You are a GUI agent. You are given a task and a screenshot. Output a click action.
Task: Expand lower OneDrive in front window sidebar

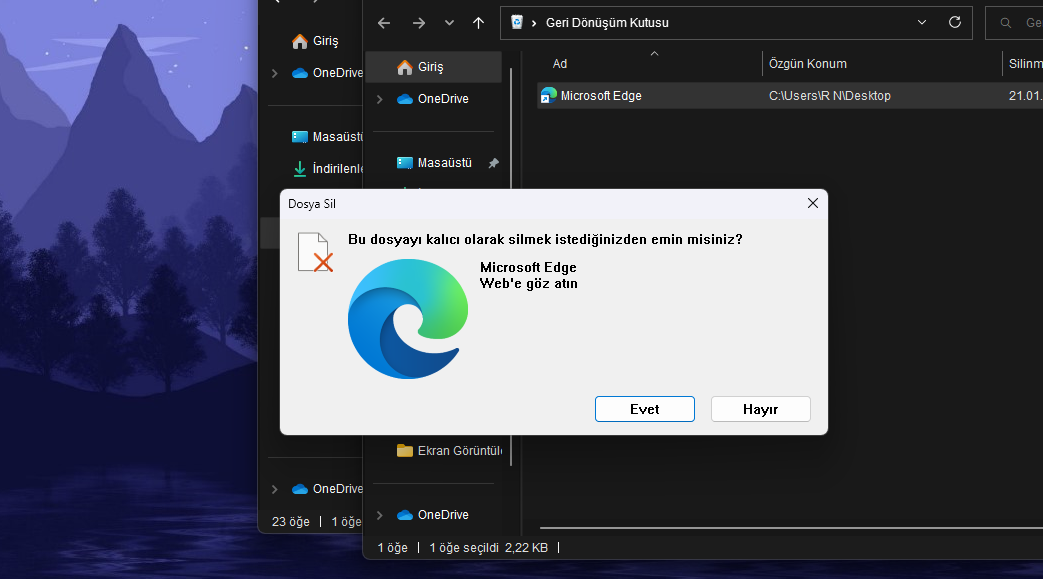click(380, 515)
